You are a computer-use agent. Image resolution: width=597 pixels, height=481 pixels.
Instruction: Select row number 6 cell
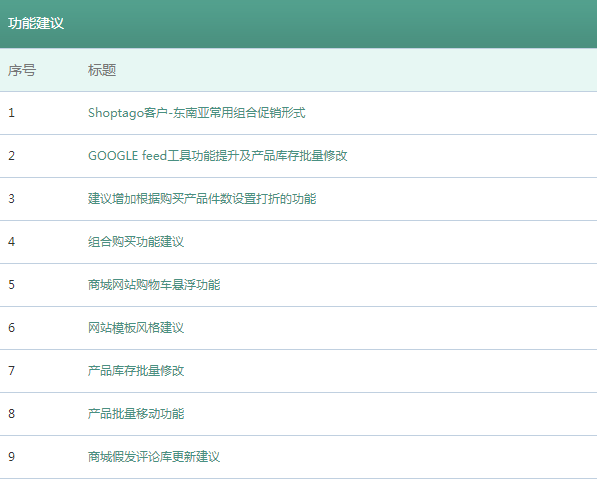(11, 328)
